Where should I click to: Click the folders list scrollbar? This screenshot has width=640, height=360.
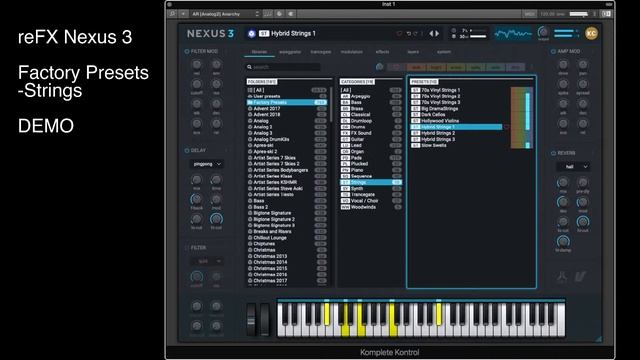[x=331, y=104]
